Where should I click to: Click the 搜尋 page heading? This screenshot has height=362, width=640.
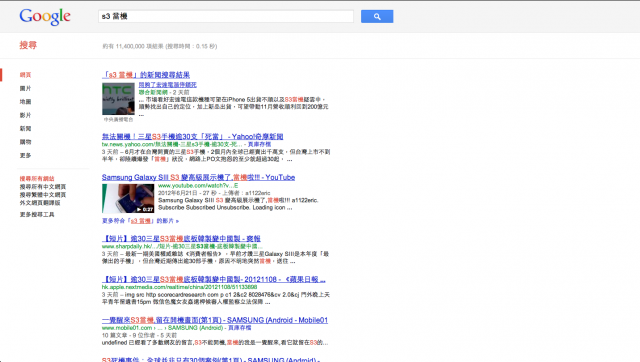click(28, 45)
